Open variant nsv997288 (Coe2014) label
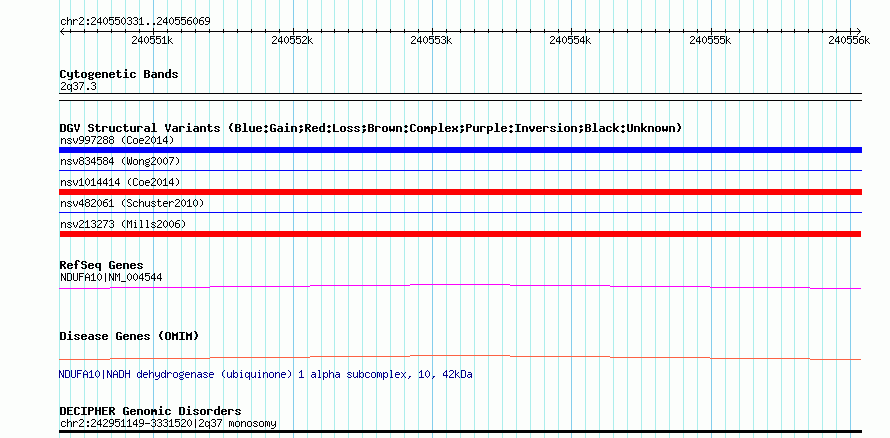 tap(117, 140)
